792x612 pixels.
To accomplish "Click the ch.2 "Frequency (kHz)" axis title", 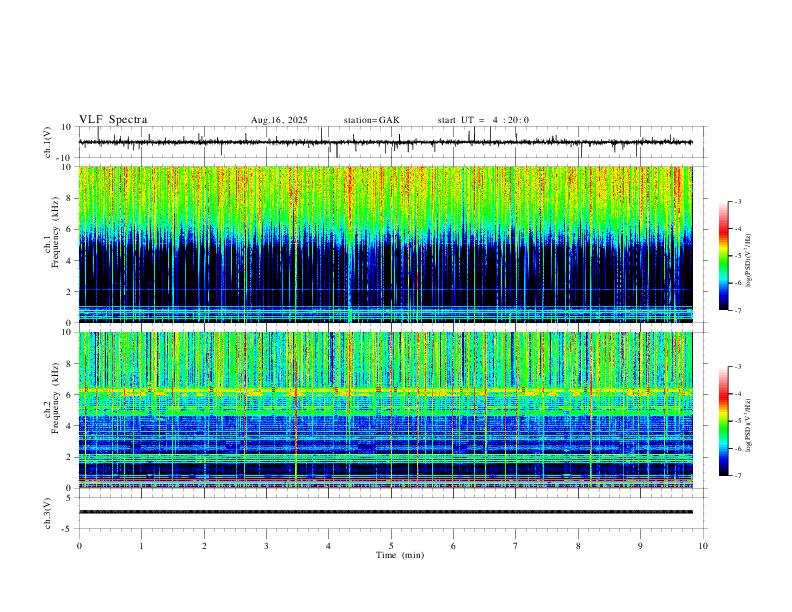I will (x=55, y=398).
